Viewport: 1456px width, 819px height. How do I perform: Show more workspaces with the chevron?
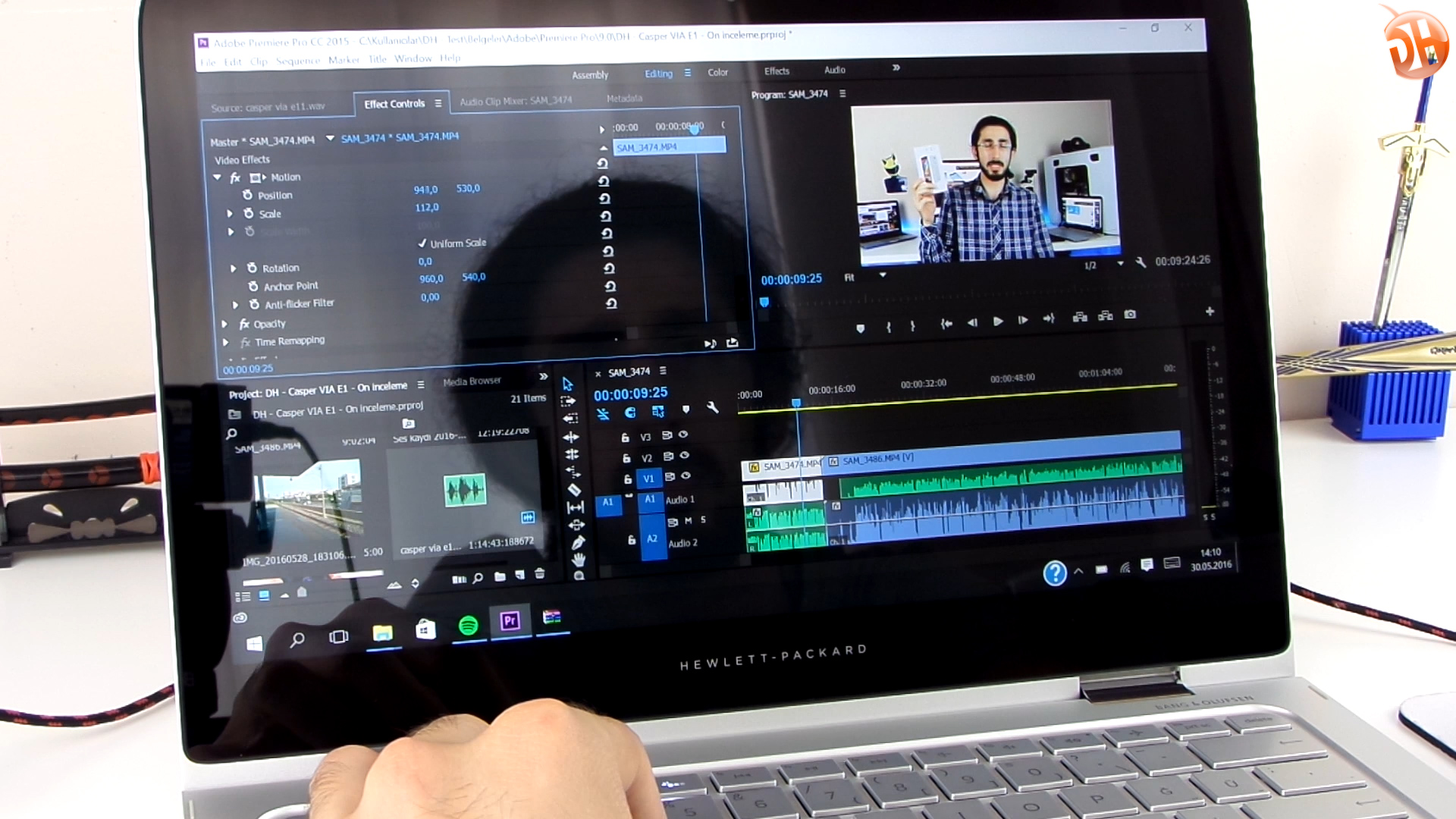point(896,67)
